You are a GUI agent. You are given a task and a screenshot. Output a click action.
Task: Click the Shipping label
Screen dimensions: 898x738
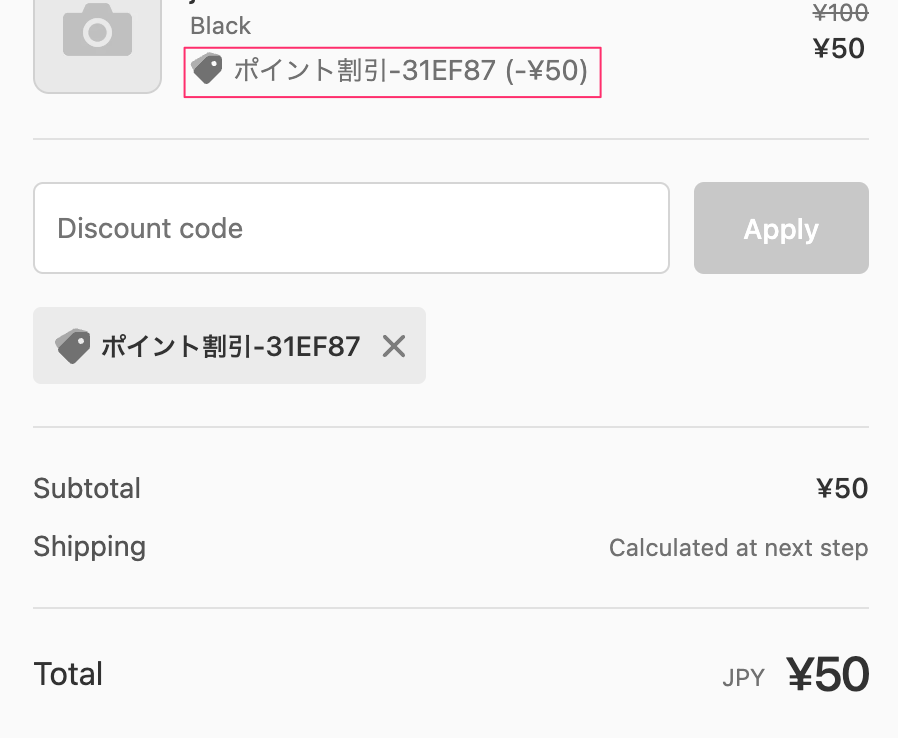click(x=90, y=547)
